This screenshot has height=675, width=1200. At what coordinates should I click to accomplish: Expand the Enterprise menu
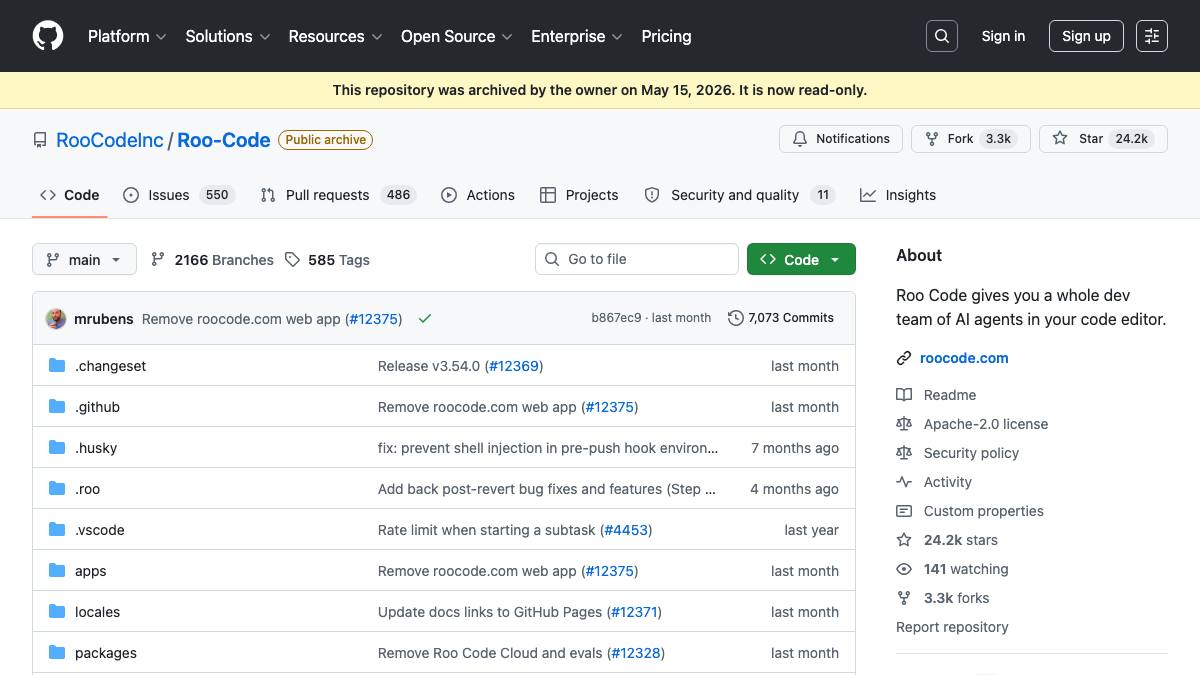[577, 36]
